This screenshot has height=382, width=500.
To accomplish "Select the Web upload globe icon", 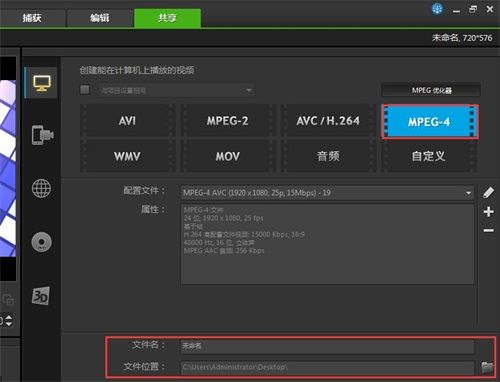I will pyautogui.click(x=41, y=188).
